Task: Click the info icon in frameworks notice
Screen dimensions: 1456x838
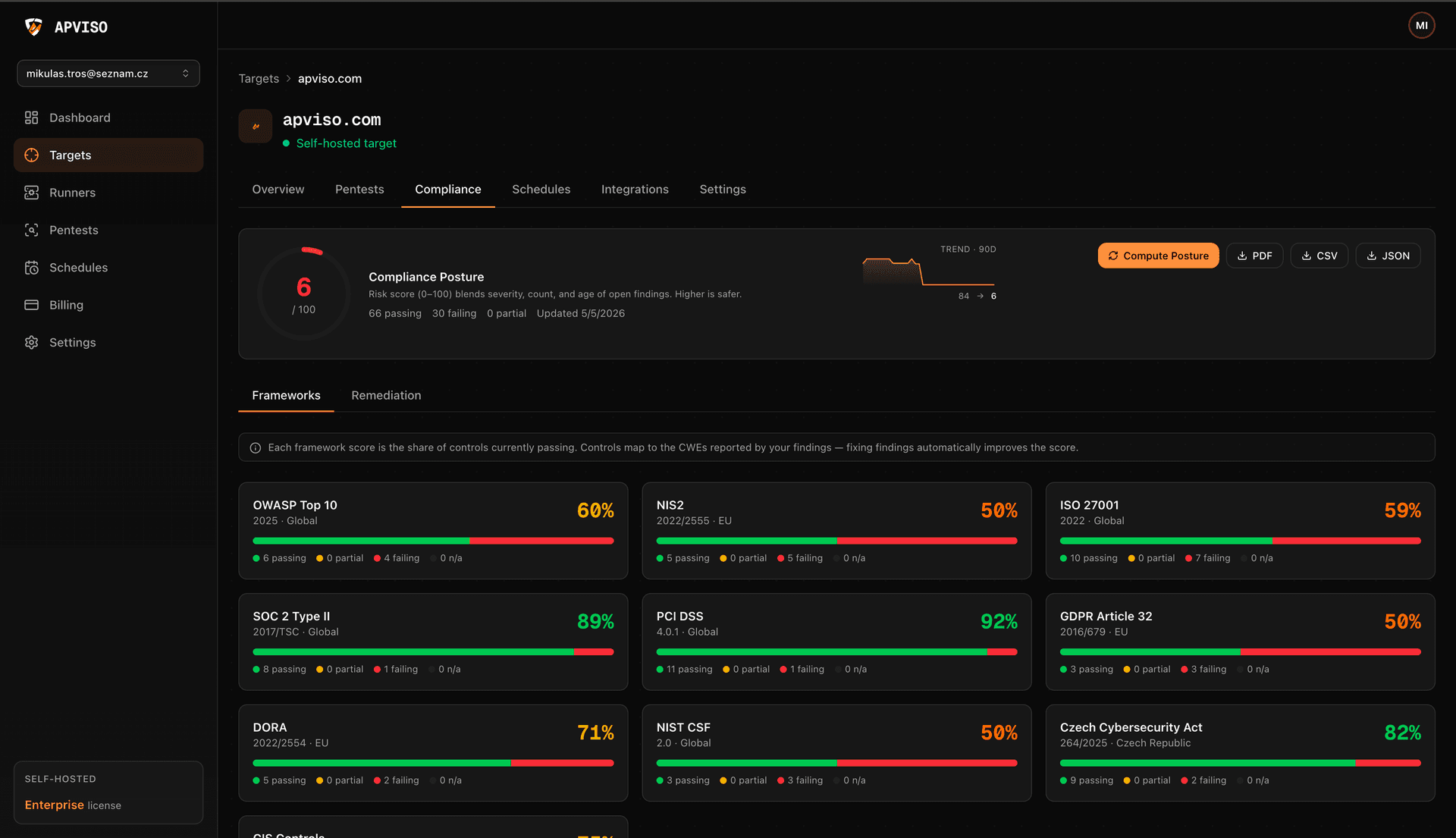Action: 256,448
